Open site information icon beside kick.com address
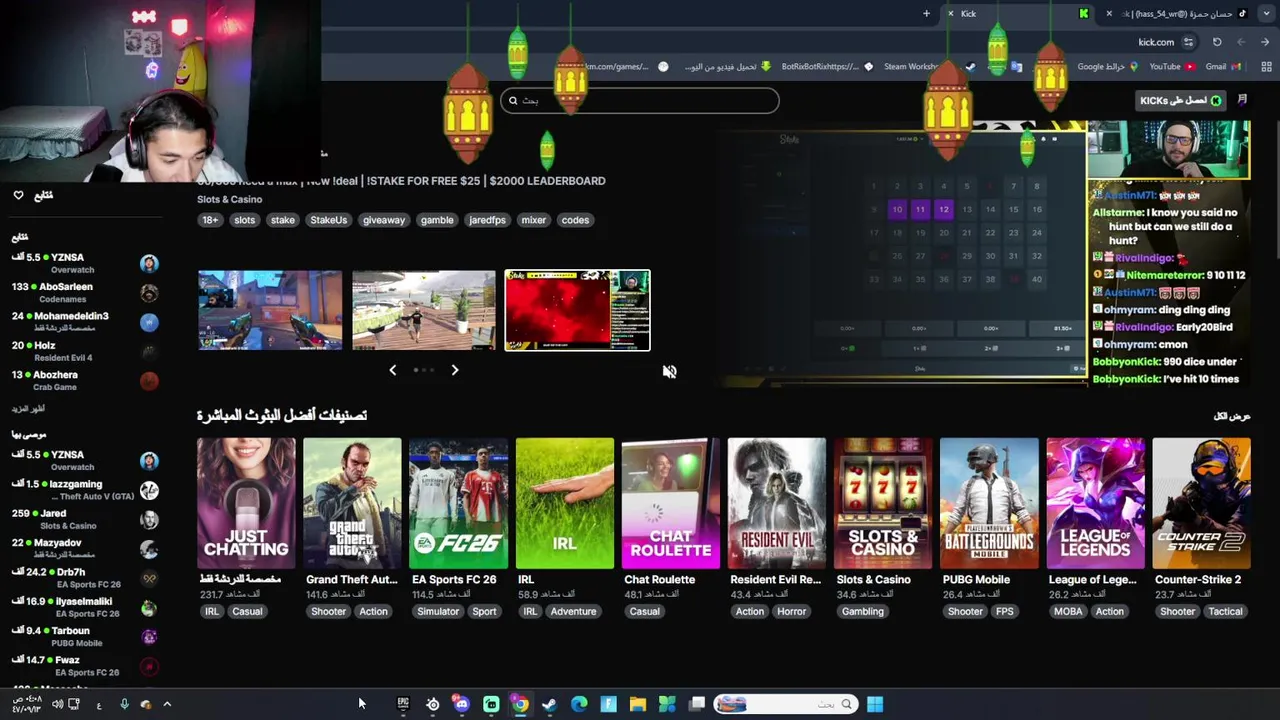 1188,42
